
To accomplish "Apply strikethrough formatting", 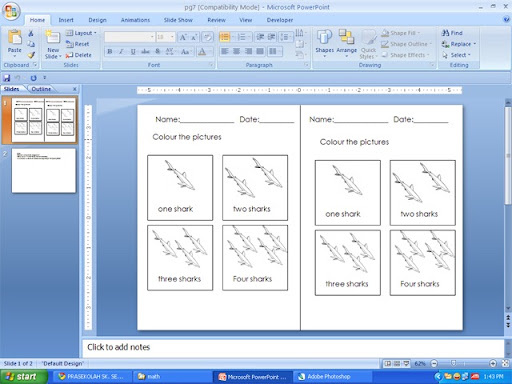I will point(145,51).
